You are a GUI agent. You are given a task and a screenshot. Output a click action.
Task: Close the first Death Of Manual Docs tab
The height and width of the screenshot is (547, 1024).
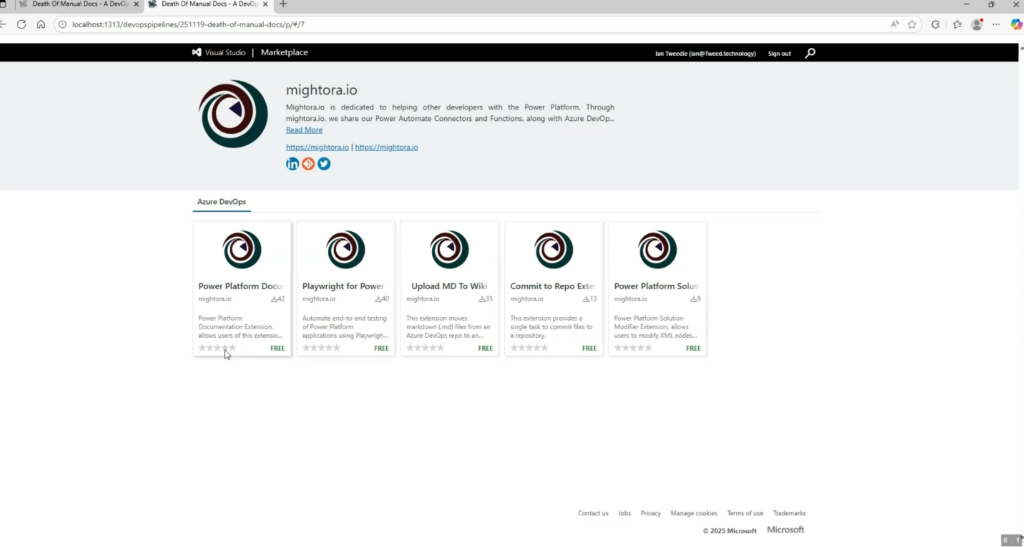[x=136, y=4]
